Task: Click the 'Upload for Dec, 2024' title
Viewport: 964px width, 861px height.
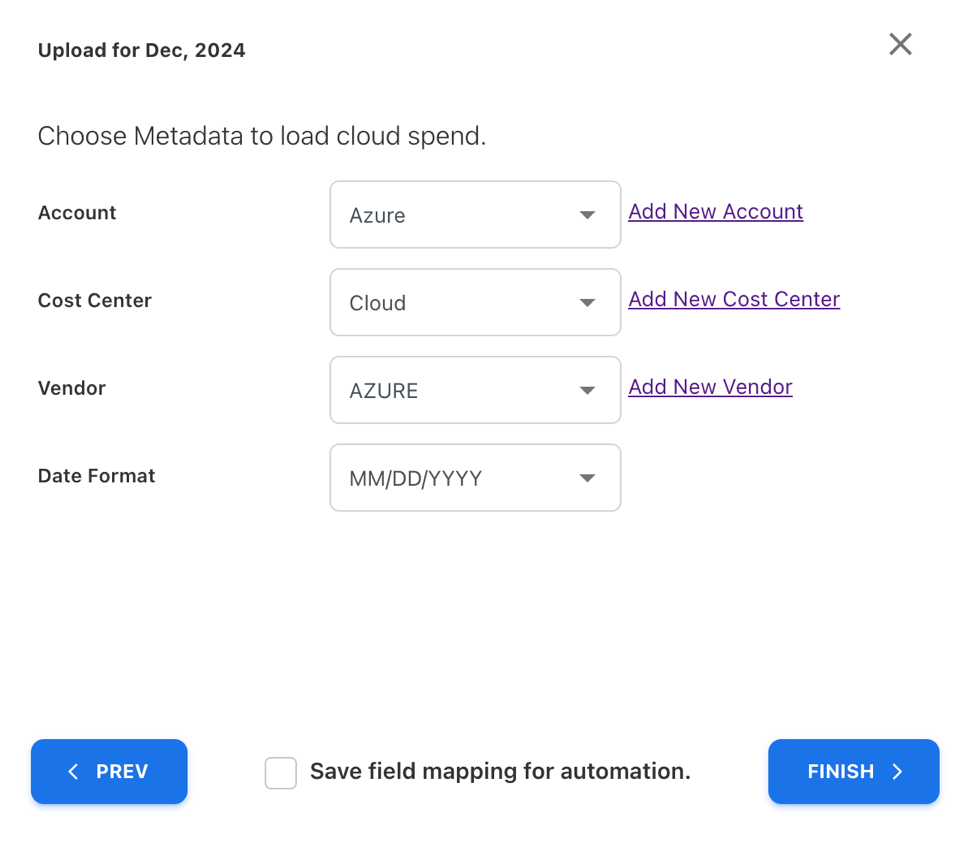Action: pyautogui.click(x=141, y=50)
